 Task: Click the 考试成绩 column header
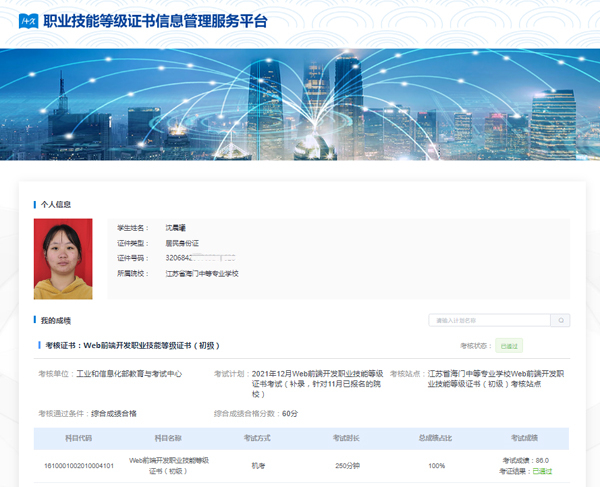(x=525, y=438)
